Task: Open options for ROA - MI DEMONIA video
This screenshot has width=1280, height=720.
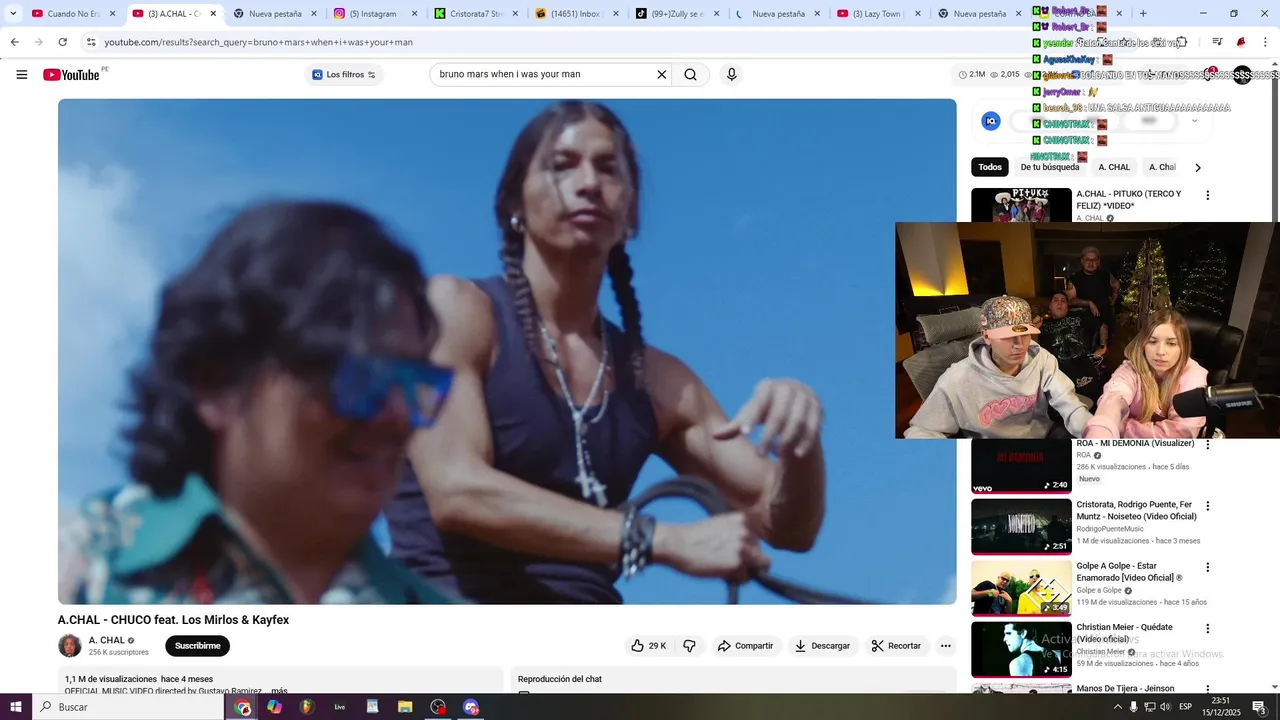Action: pyautogui.click(x=1207, y=445)
